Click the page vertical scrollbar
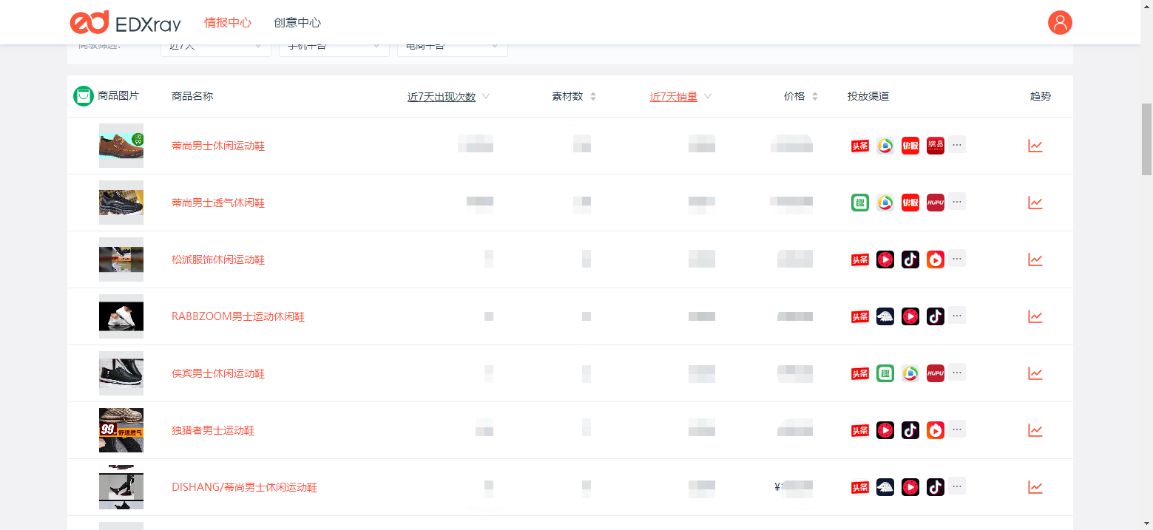The height and width of the screenshot is (530, 1153). click(x=1146, y=138)
